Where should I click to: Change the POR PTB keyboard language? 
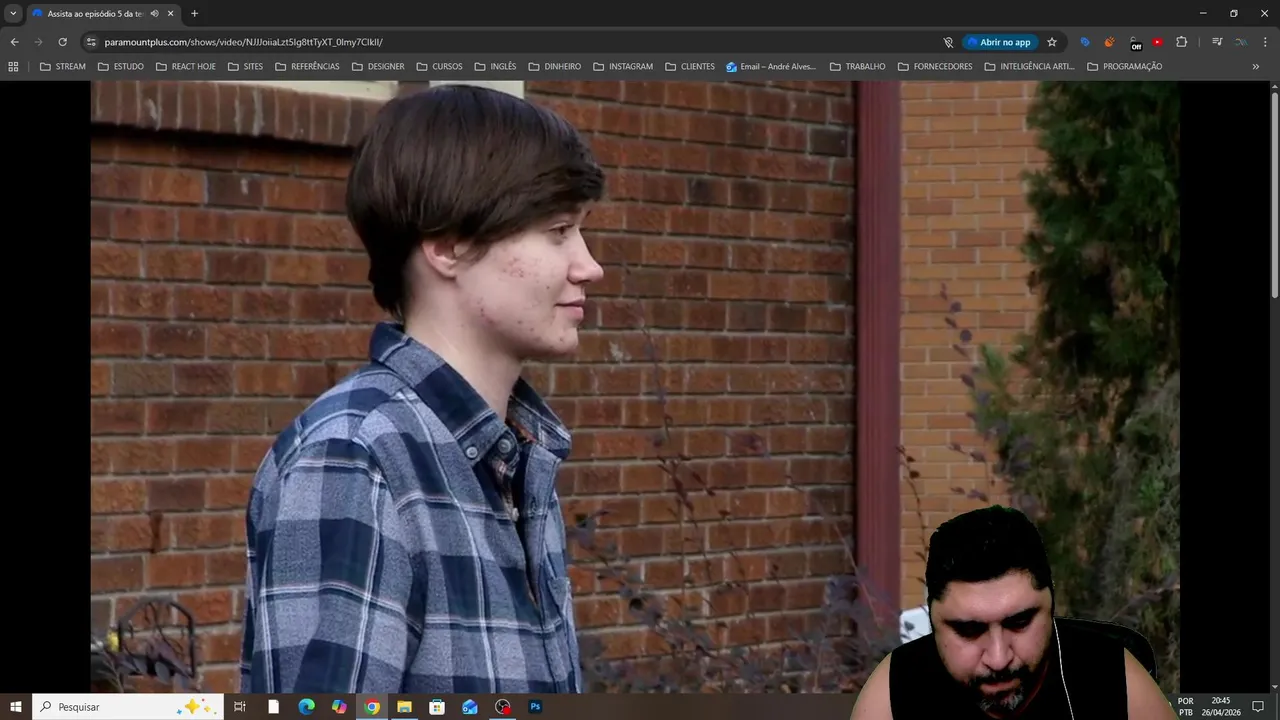coord(1185,707)
